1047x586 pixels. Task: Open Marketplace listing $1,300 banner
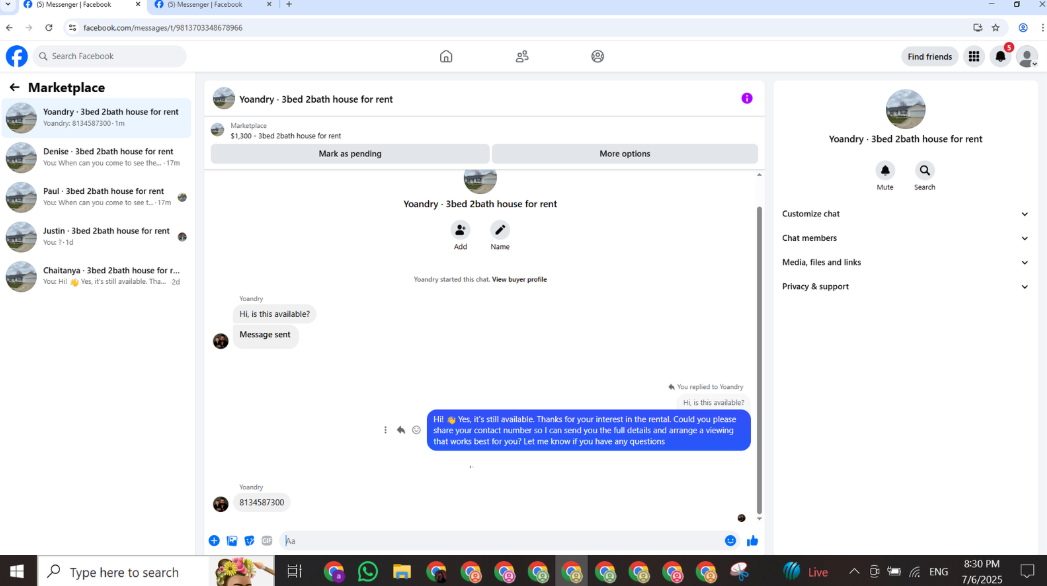[x=484, y=130]
